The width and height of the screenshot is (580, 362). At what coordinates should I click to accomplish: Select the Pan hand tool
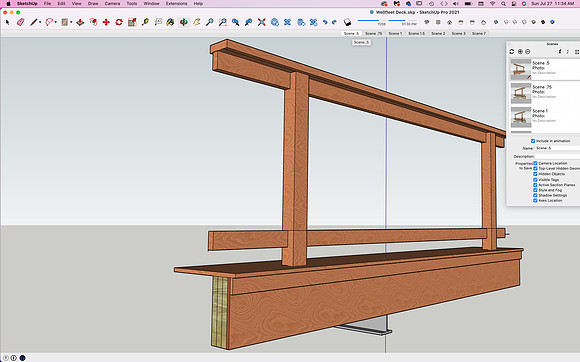pos(197,23)
